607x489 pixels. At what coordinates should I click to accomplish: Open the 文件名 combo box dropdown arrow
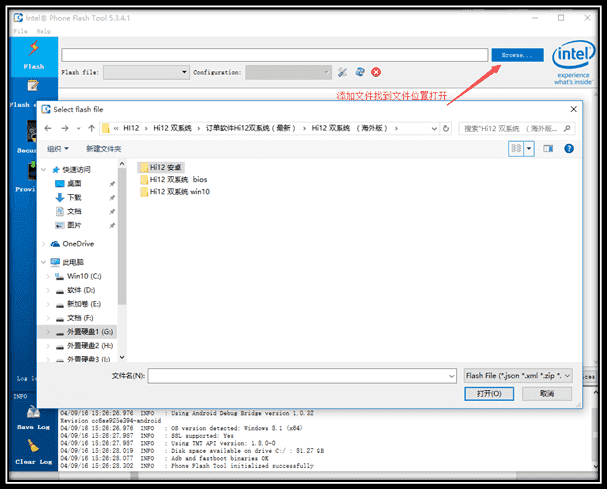[x=451, y=376]
